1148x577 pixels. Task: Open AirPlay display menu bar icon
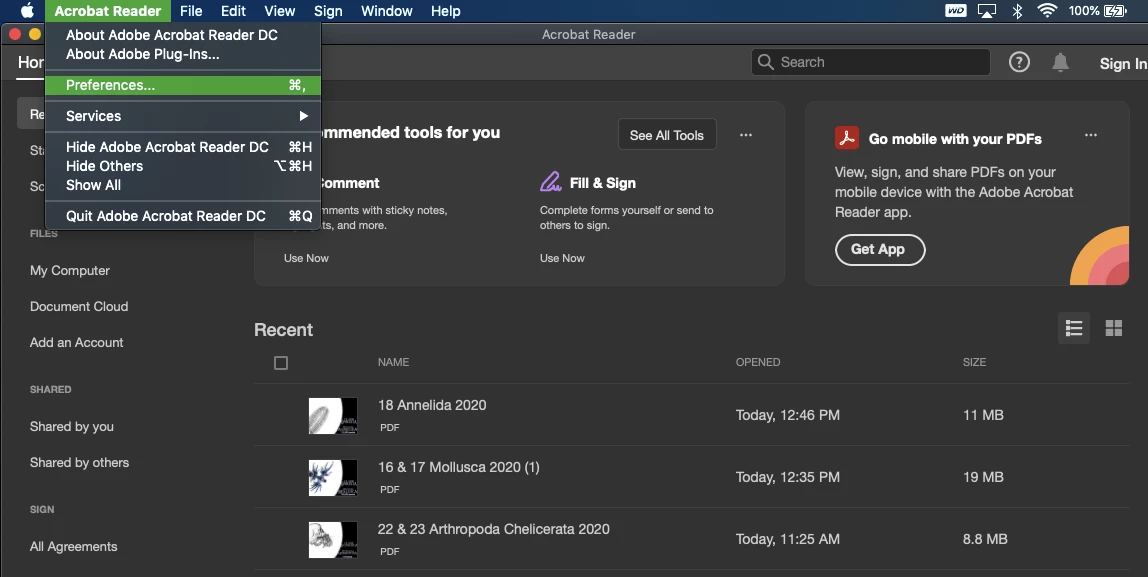(986, 10)
